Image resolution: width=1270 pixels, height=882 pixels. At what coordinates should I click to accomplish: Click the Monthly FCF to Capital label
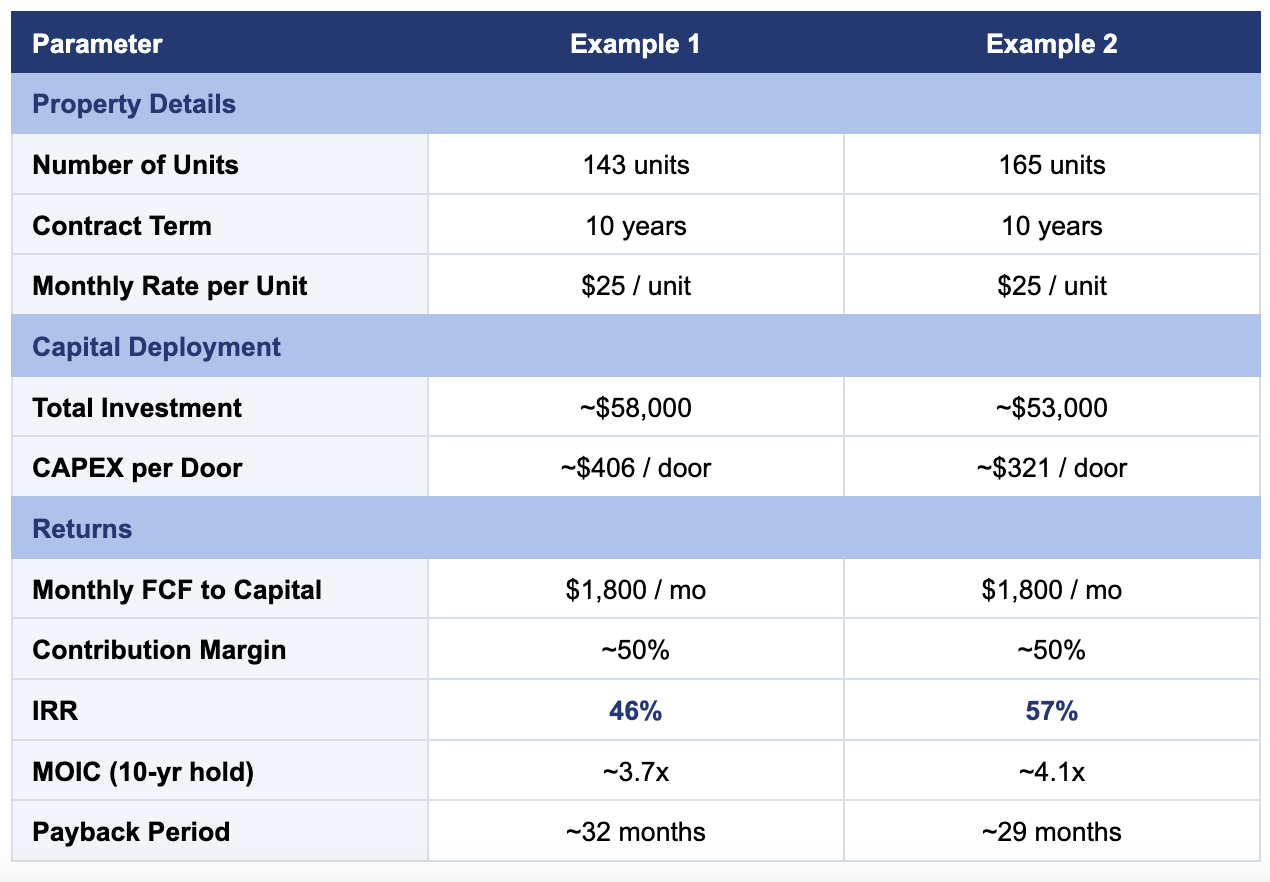[x=177, y=590]
